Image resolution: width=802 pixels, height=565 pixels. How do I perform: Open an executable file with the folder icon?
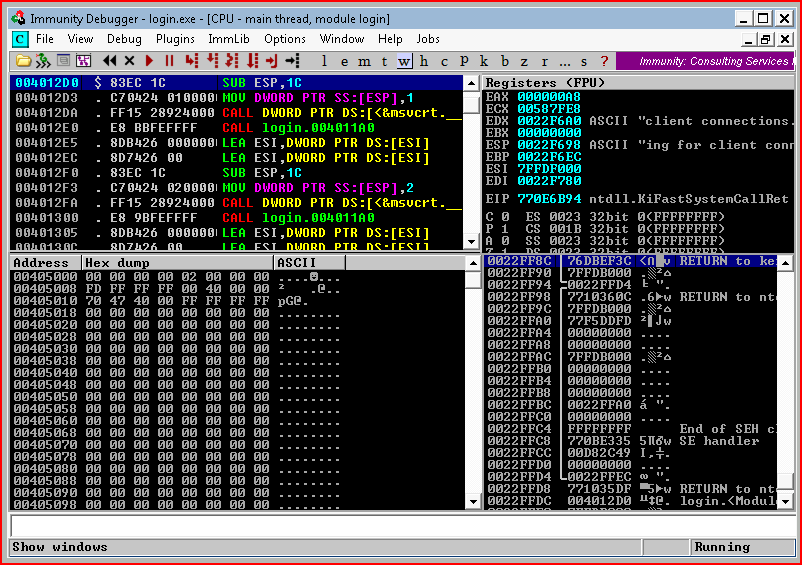[x=23, y=61]
